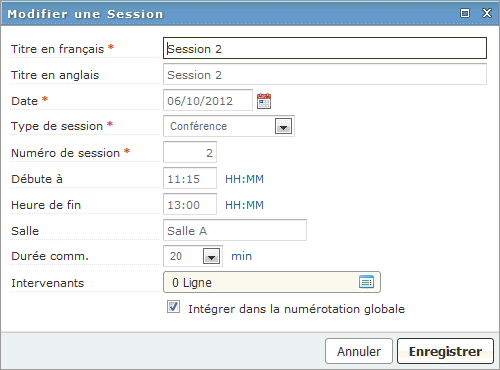This screenshot has width=500, height=370.
Task: Focus the Titre en anglais field
Action: tap(325, 74)
